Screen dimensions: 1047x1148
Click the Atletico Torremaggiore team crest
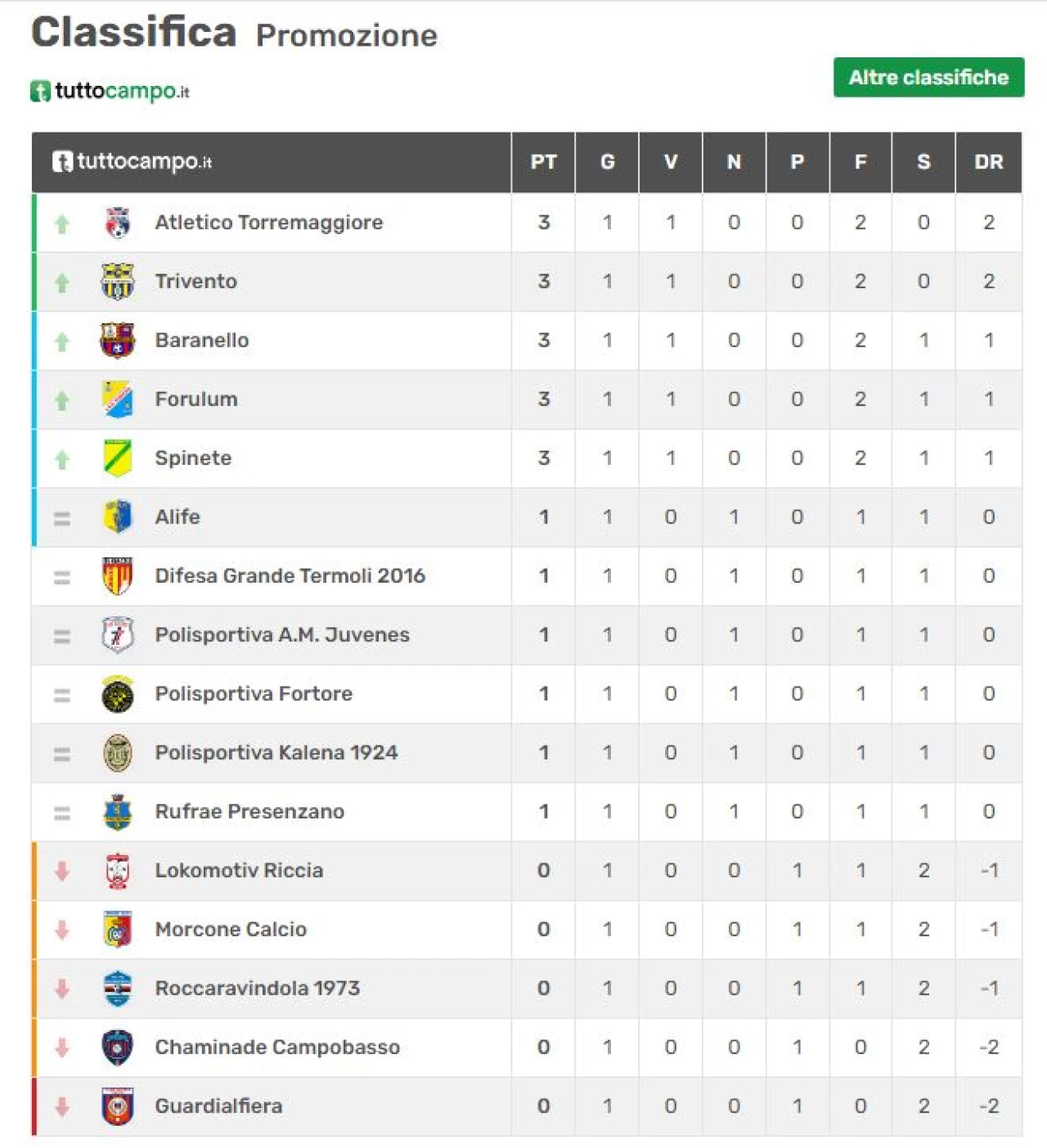click(118, 223)
